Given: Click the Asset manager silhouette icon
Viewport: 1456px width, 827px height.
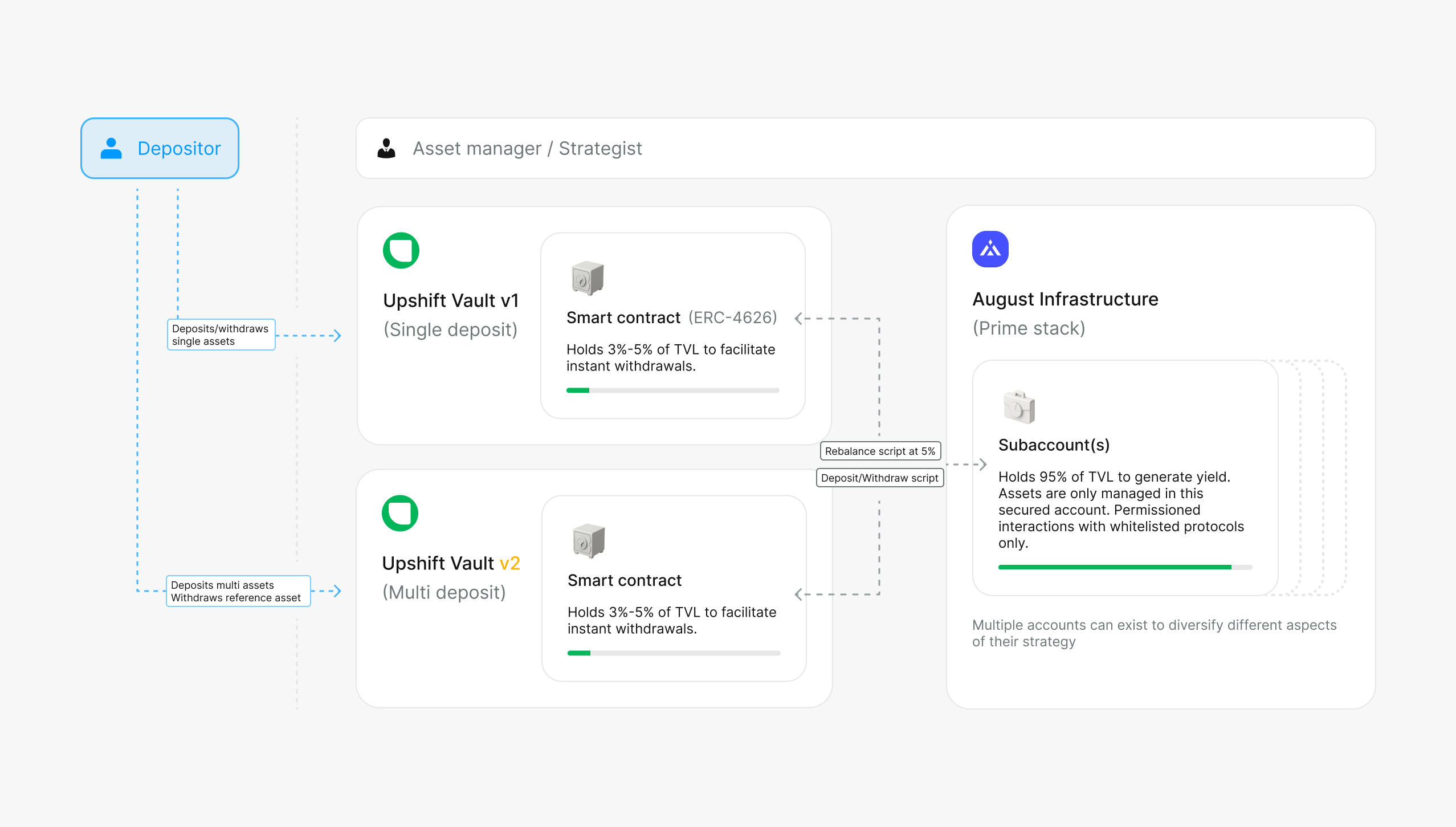Looking at the screenshot, I should 386,148.
